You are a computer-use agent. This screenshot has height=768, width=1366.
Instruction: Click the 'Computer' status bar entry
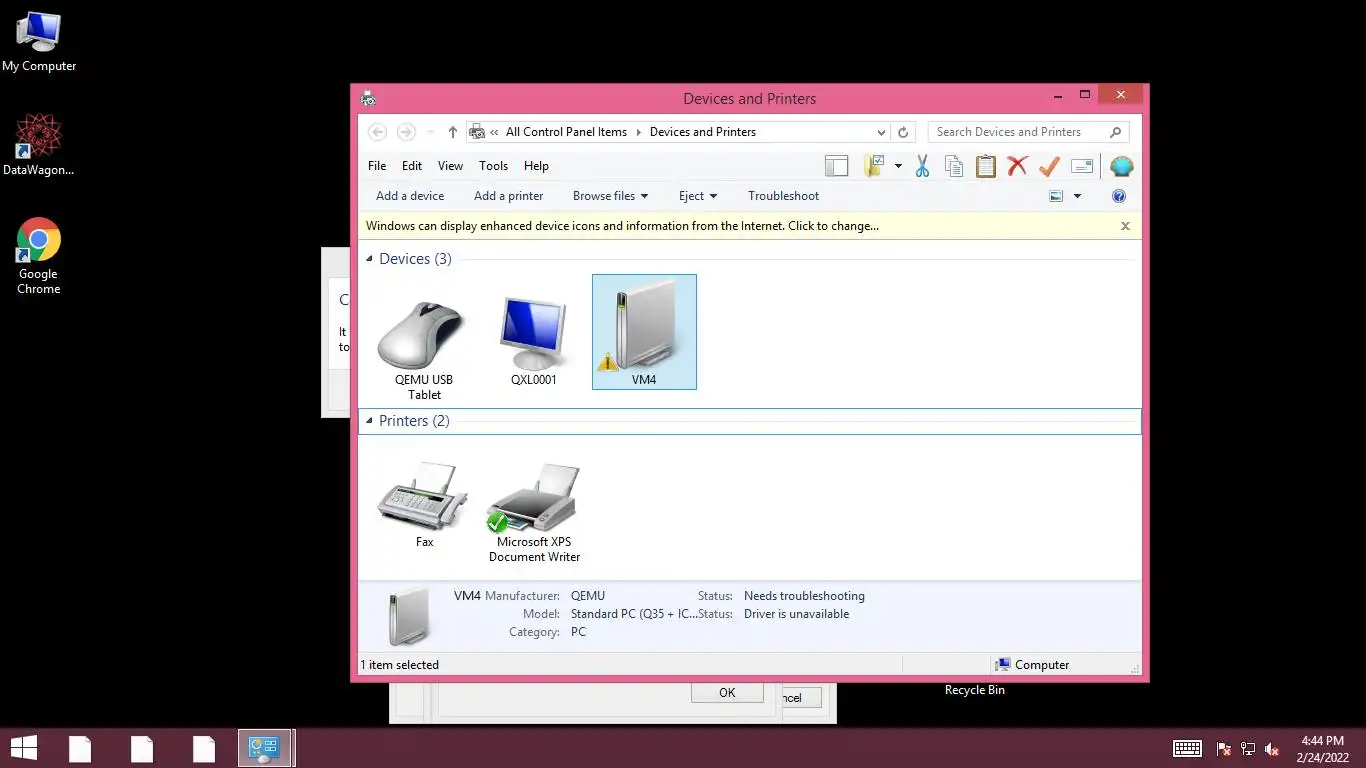point(1032,665)
